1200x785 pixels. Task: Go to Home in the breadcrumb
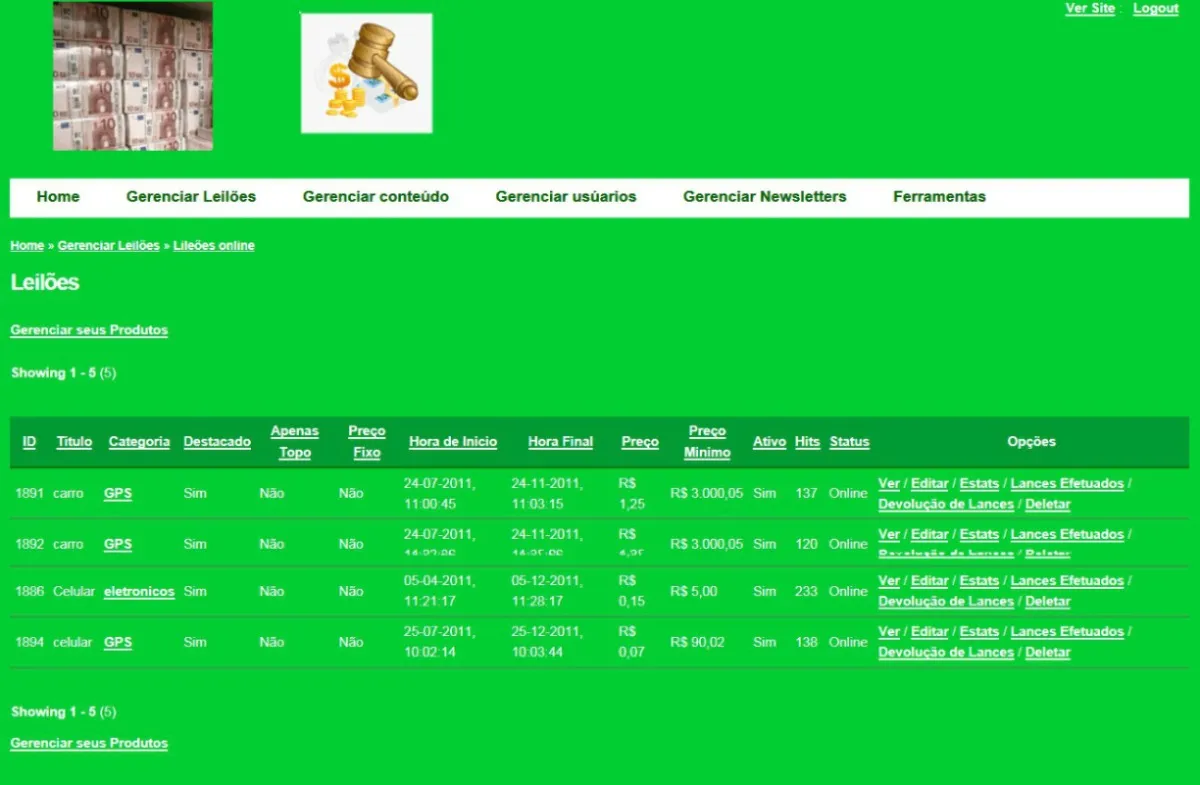click(27, 246)
